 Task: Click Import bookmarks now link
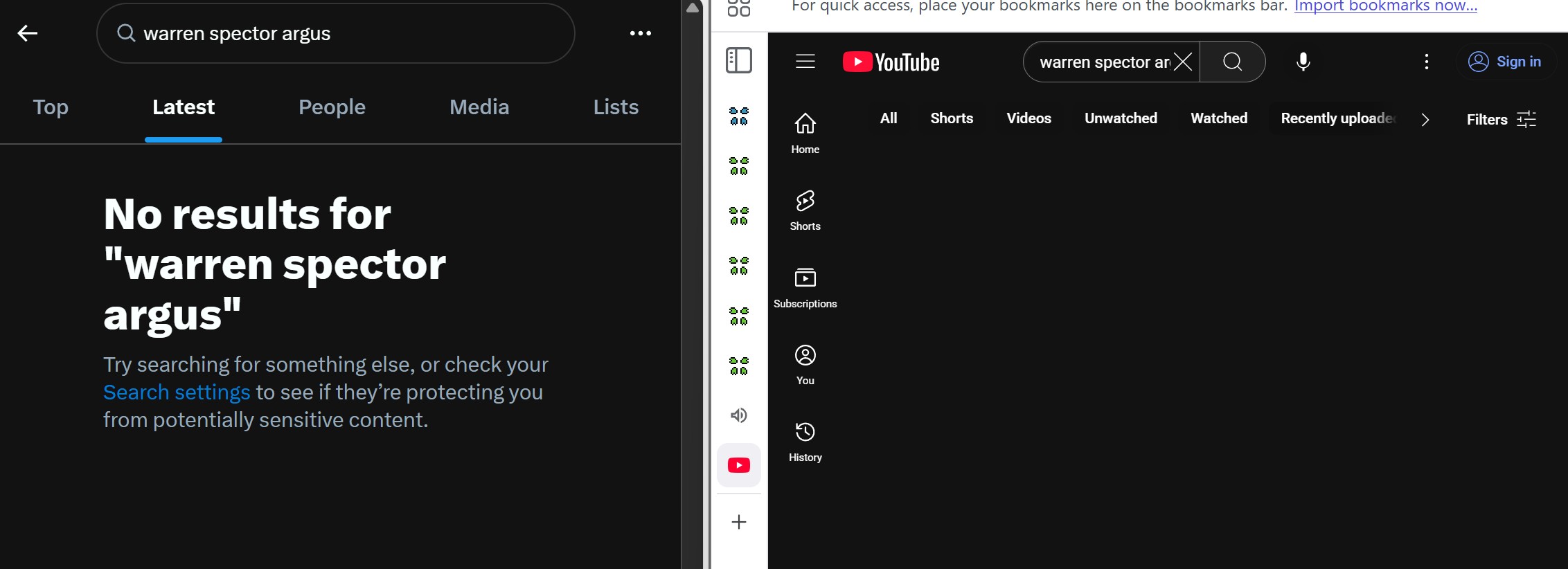coord(1386,6)
